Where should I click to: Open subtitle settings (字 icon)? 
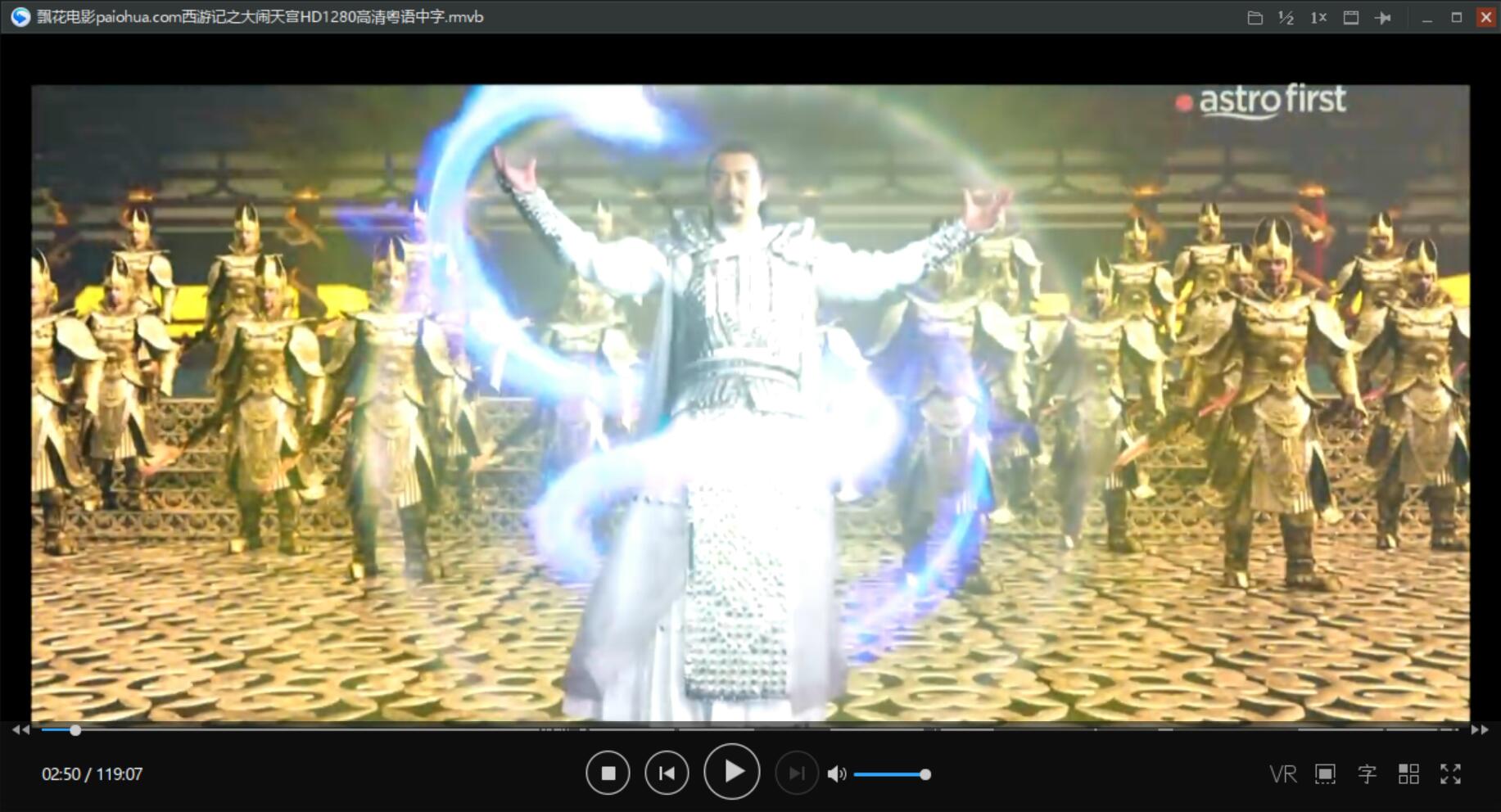[1367, 774]
